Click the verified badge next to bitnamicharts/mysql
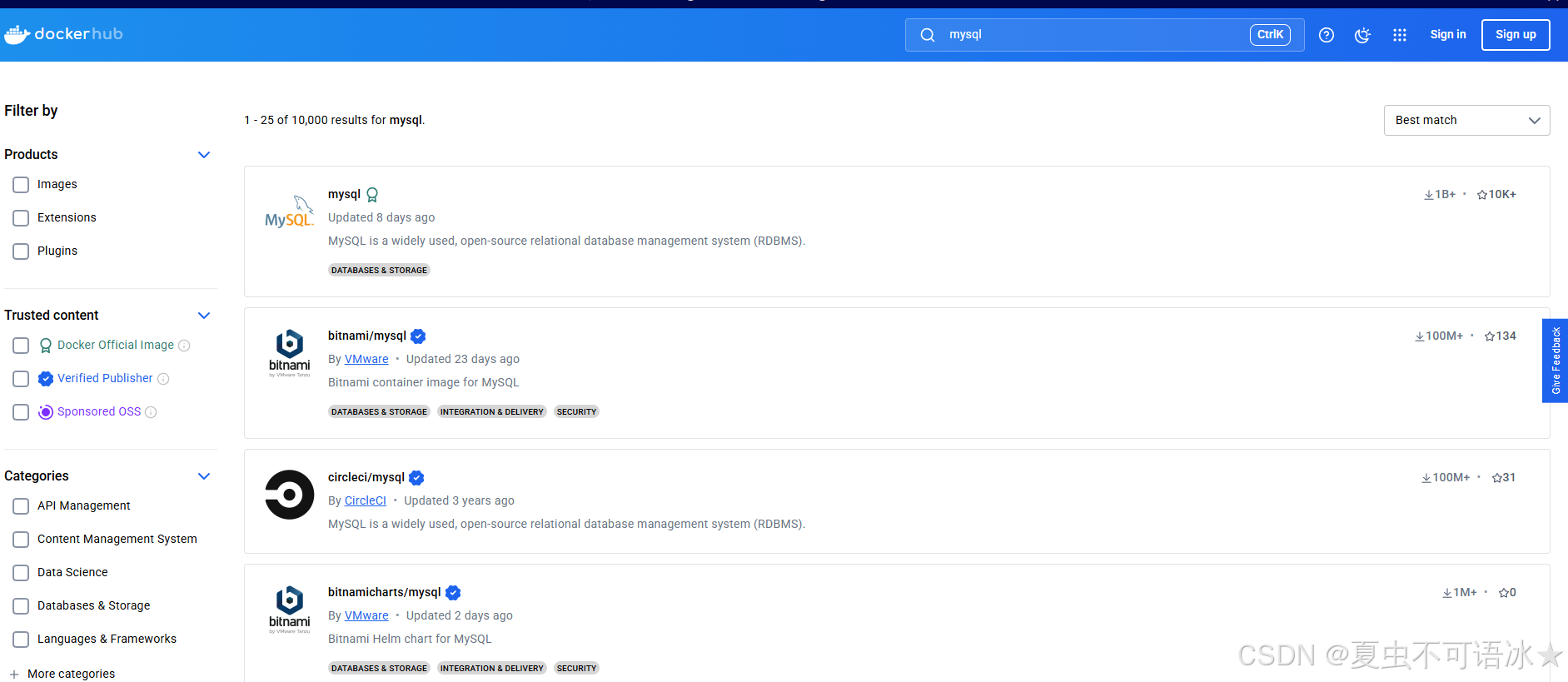 [x=453, y=593]
